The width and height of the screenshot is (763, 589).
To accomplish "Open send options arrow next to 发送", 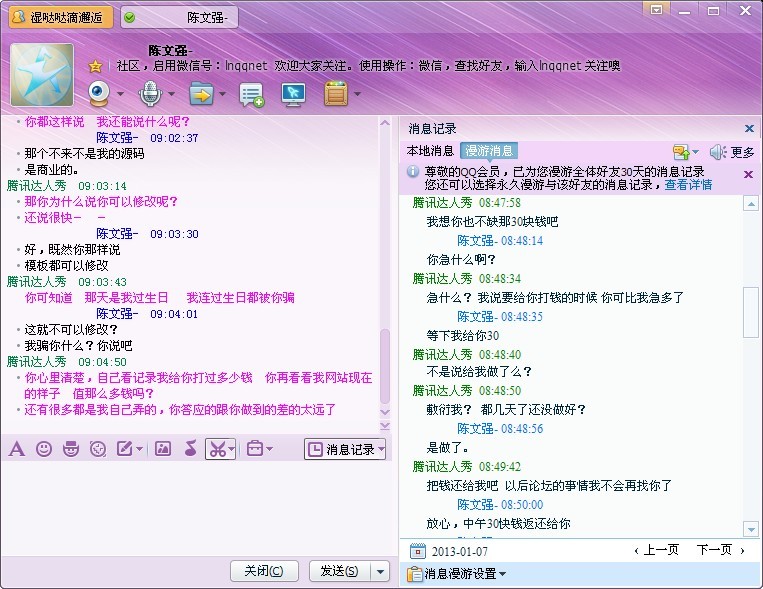I will click(x=381, y=571).
